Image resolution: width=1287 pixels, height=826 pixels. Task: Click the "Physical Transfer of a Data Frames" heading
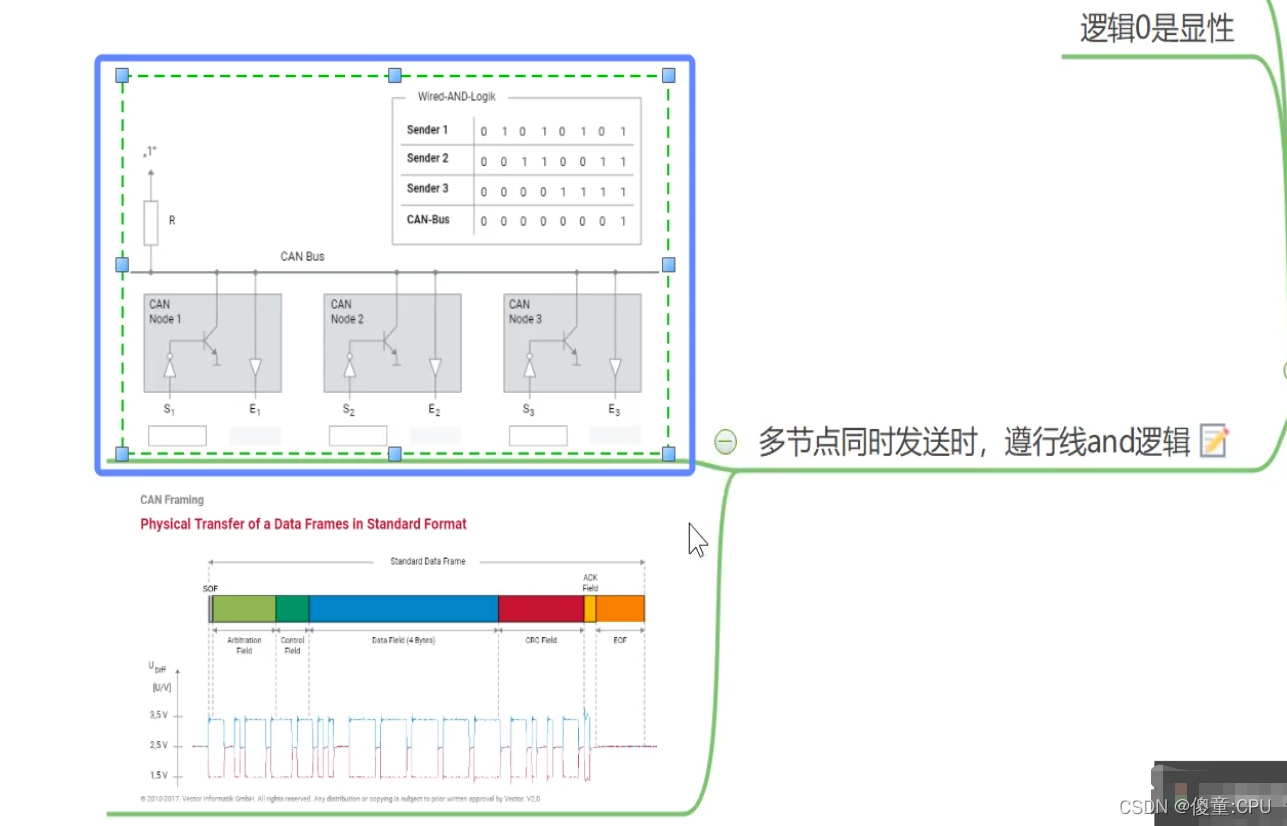[x=303, y=523]
